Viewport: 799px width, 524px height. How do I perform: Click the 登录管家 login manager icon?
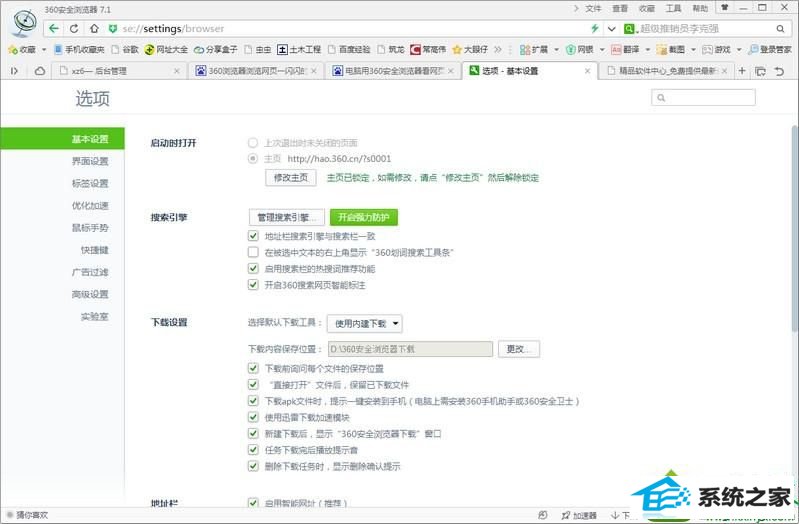click(770, 49)
